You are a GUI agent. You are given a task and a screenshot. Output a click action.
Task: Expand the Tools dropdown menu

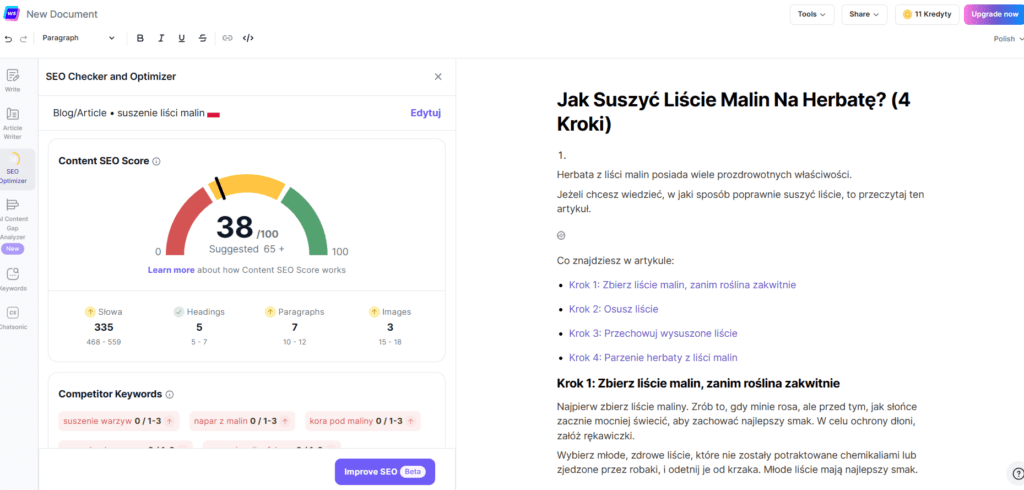point(811,14)
